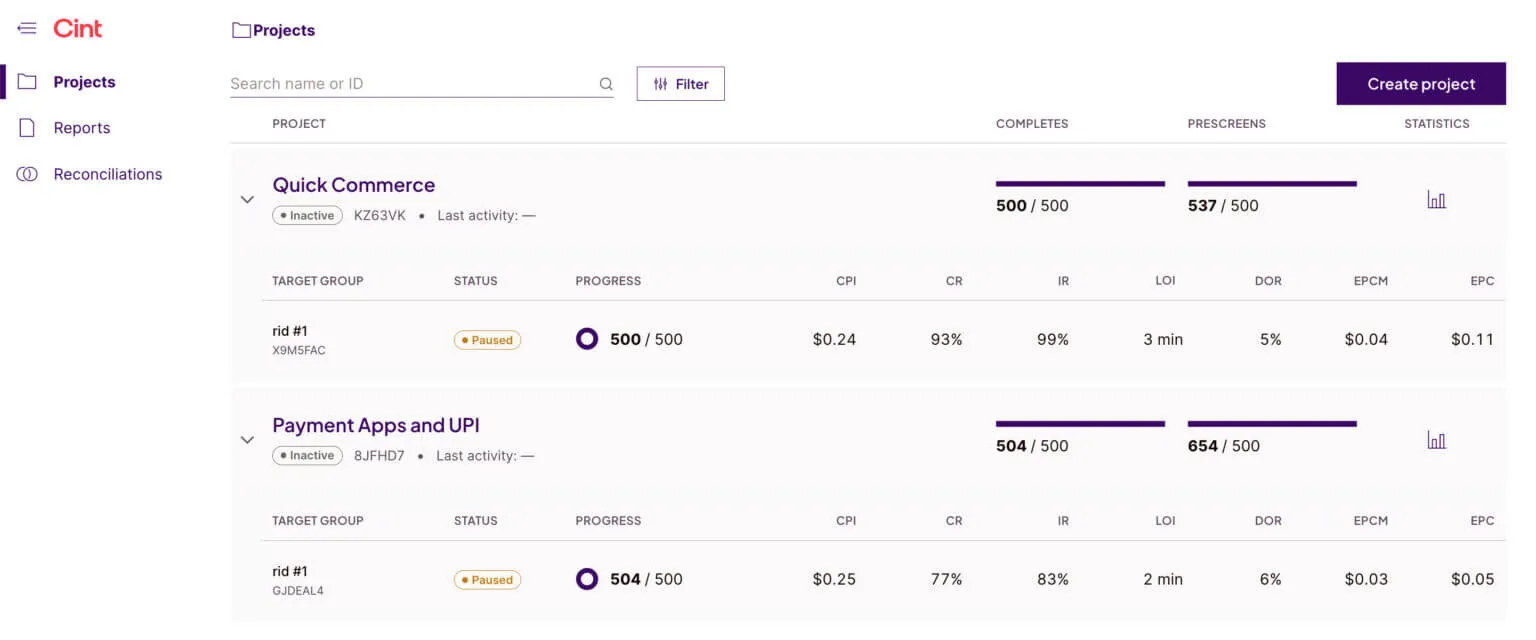Open statistics chart for Payment Apps and UPI
Image resolution: width=1536 pixels, height=640 pixels.
pos(1437,440)
